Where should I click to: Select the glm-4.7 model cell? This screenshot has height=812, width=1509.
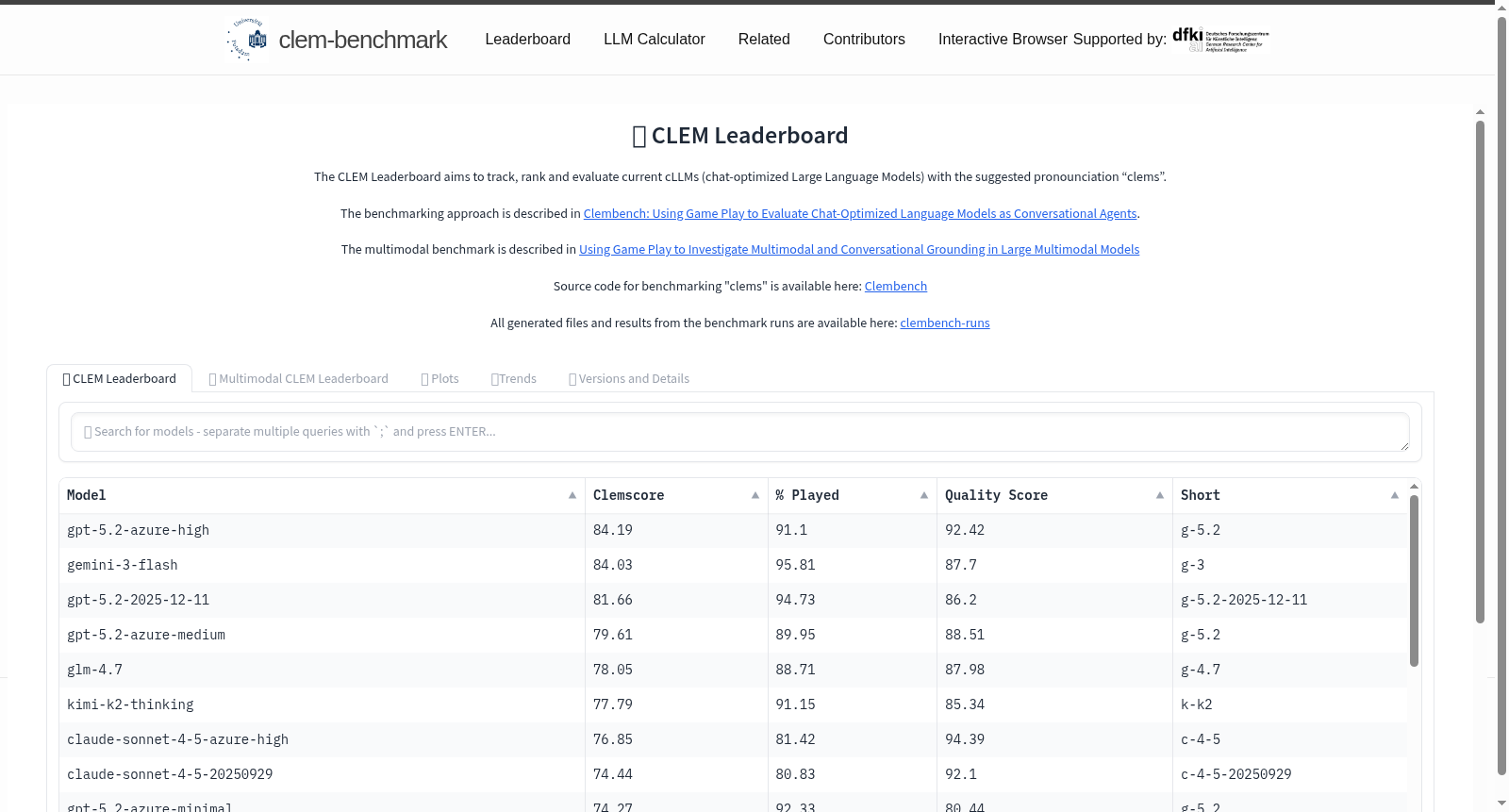(322, 670)
